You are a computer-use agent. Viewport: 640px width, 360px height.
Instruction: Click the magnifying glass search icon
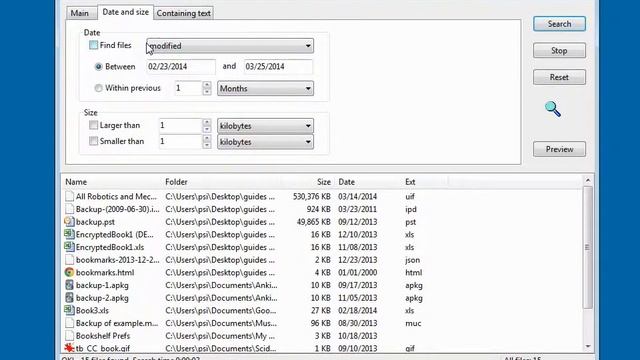click(x=553, y=109)
